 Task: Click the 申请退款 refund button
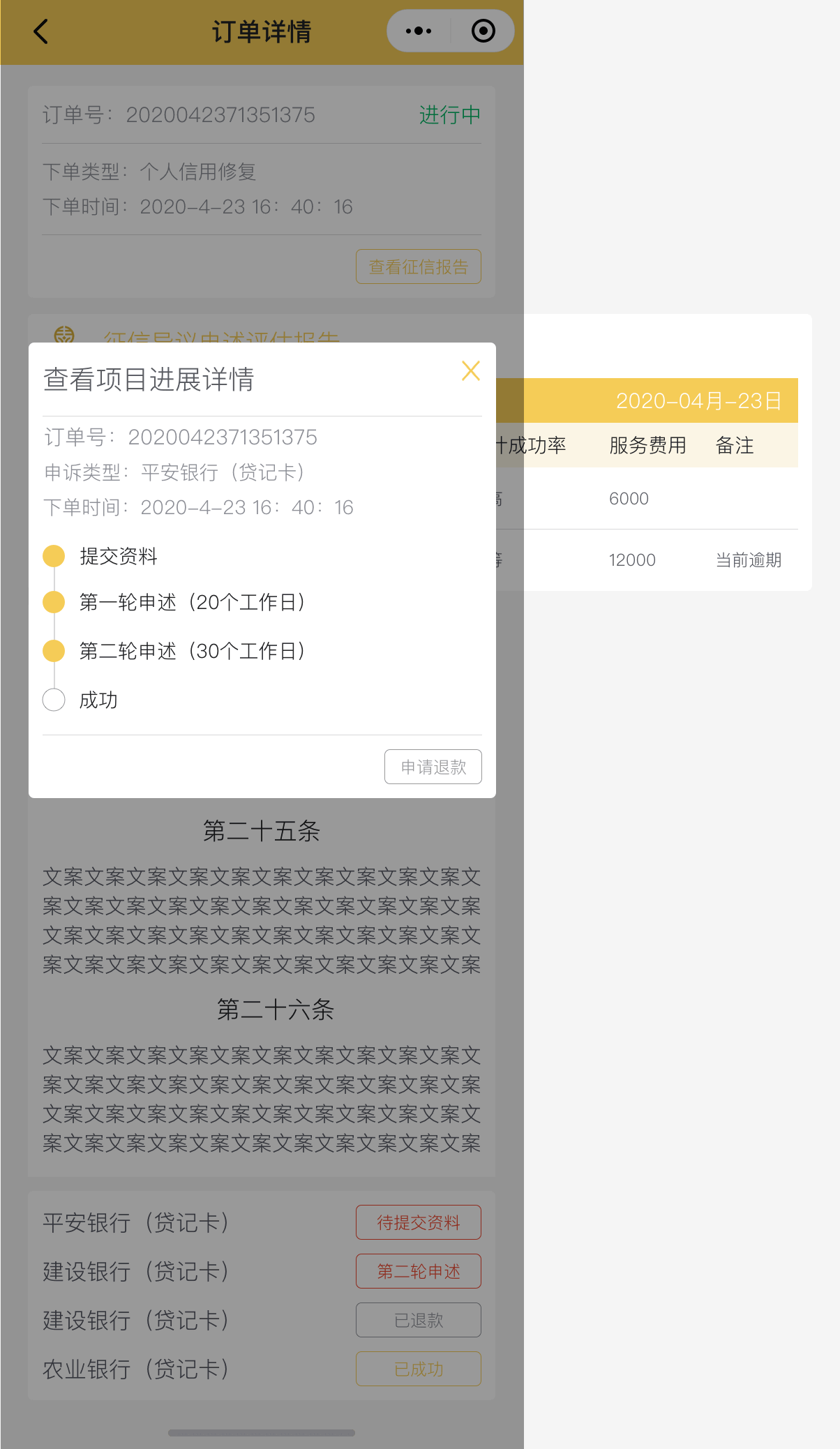pyautogui.click(x=433, y=767)
